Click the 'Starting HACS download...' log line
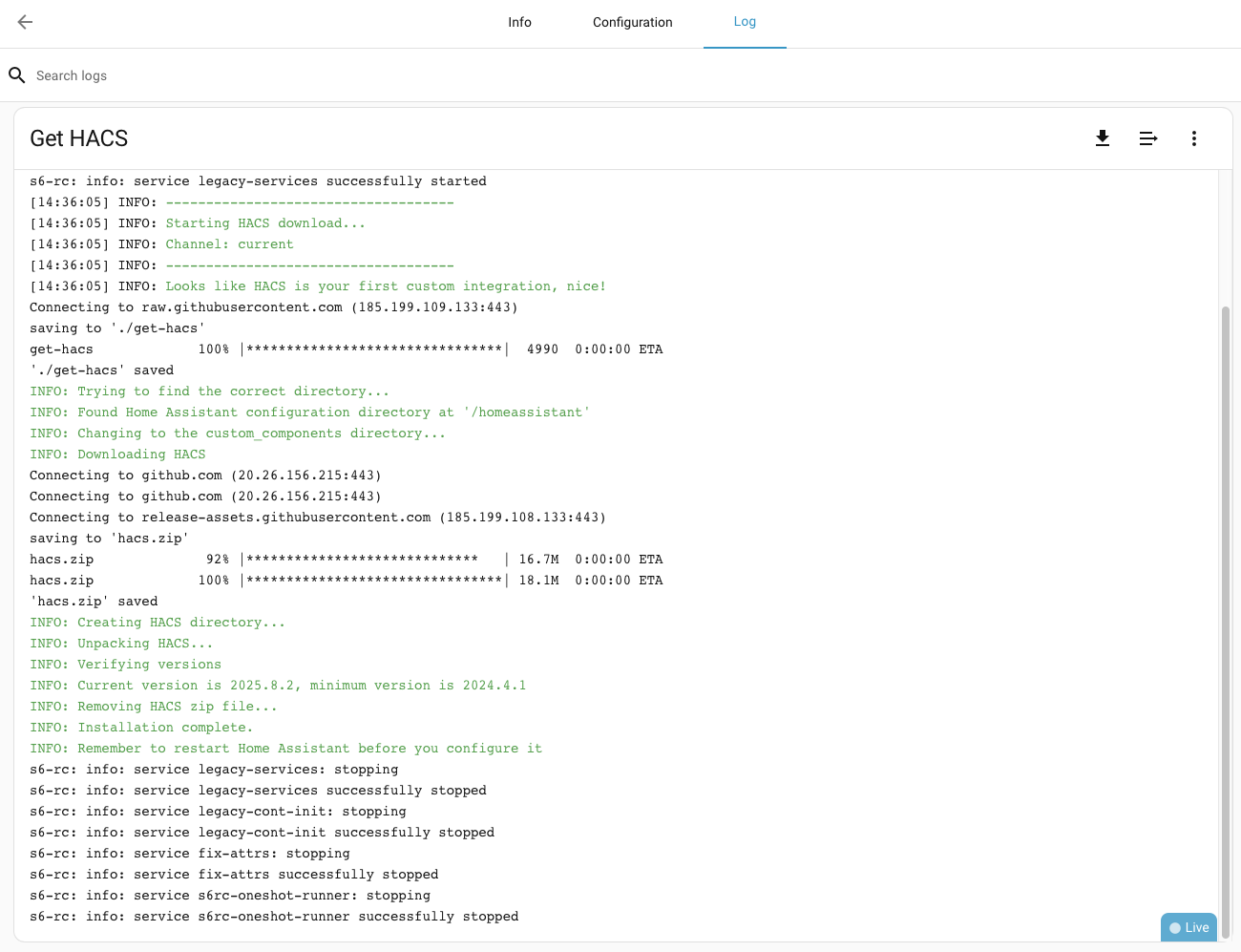Screen dimensions: 1241x952 tap(198, 223)
